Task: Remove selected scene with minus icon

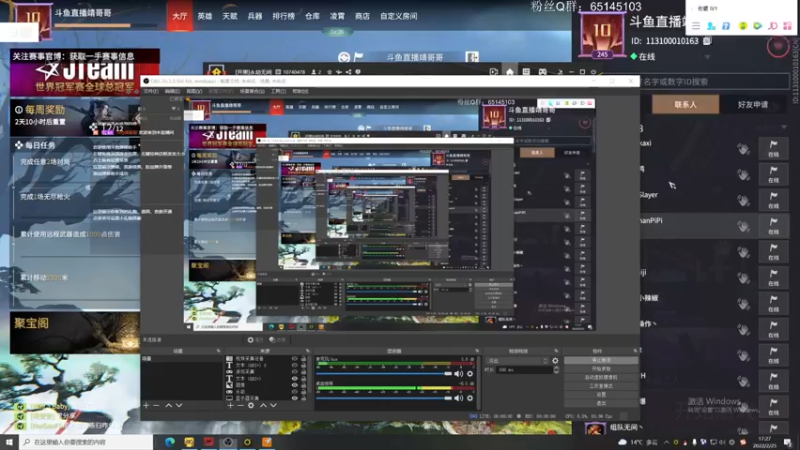Action: (157, 405)
